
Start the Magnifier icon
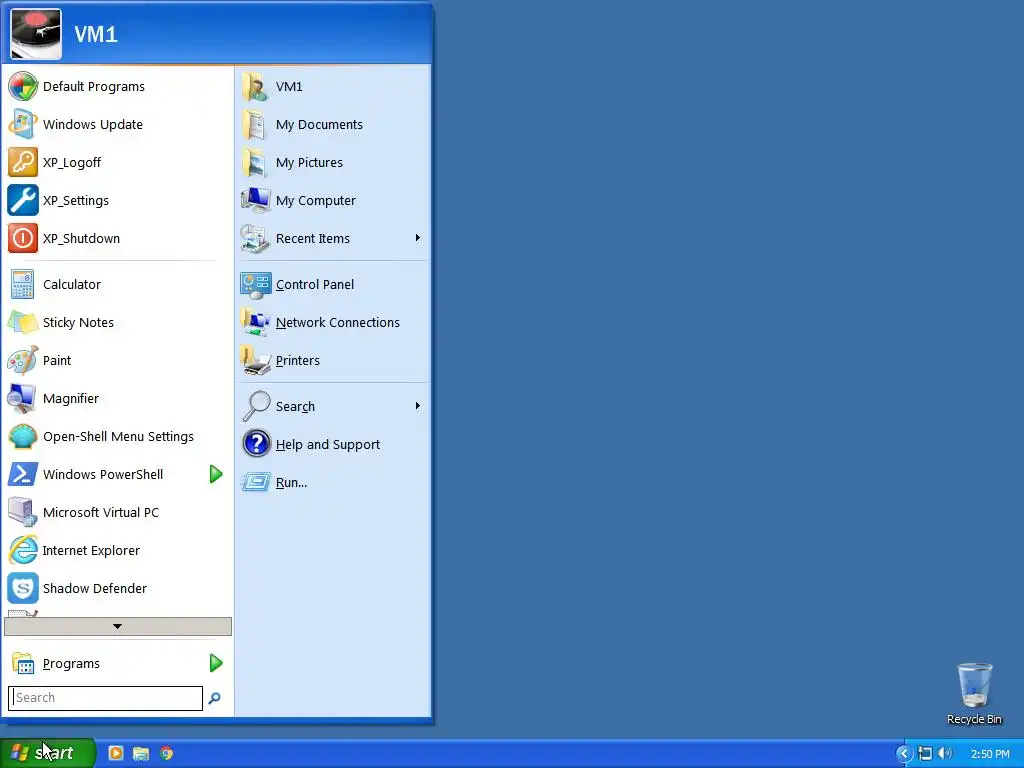click(23, 398)
